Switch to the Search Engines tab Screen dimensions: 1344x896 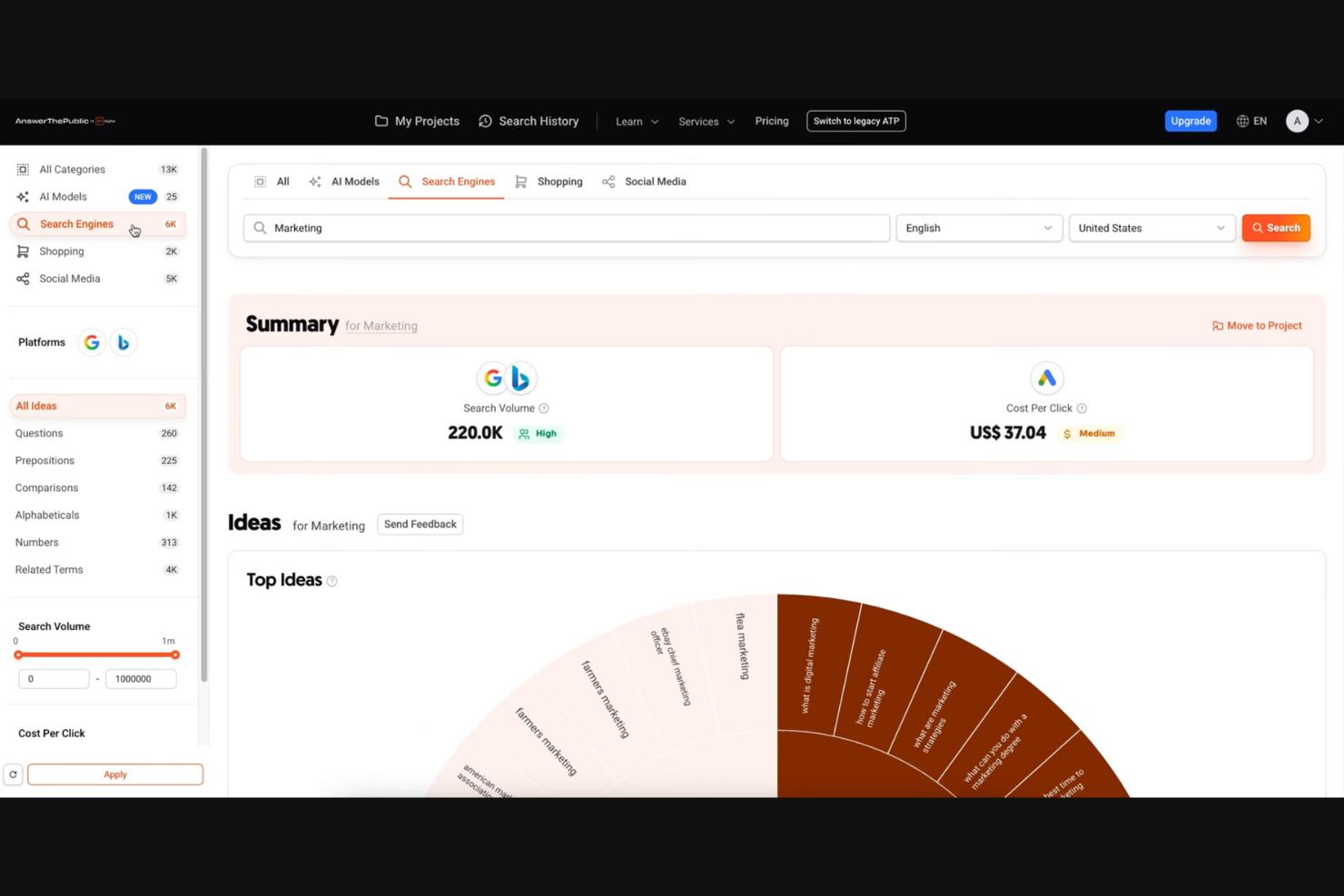pos(447,182)
